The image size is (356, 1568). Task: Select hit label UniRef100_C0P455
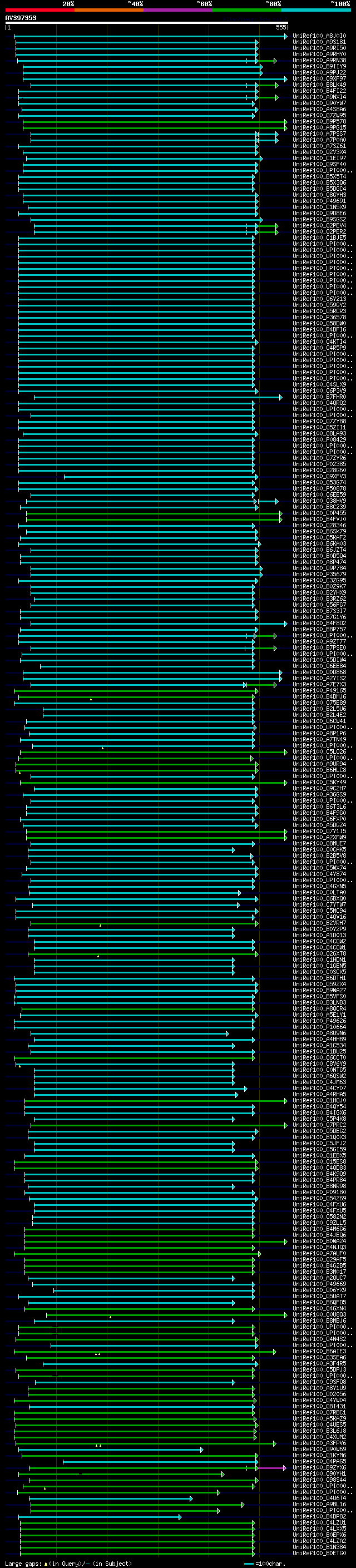point(319,513)
